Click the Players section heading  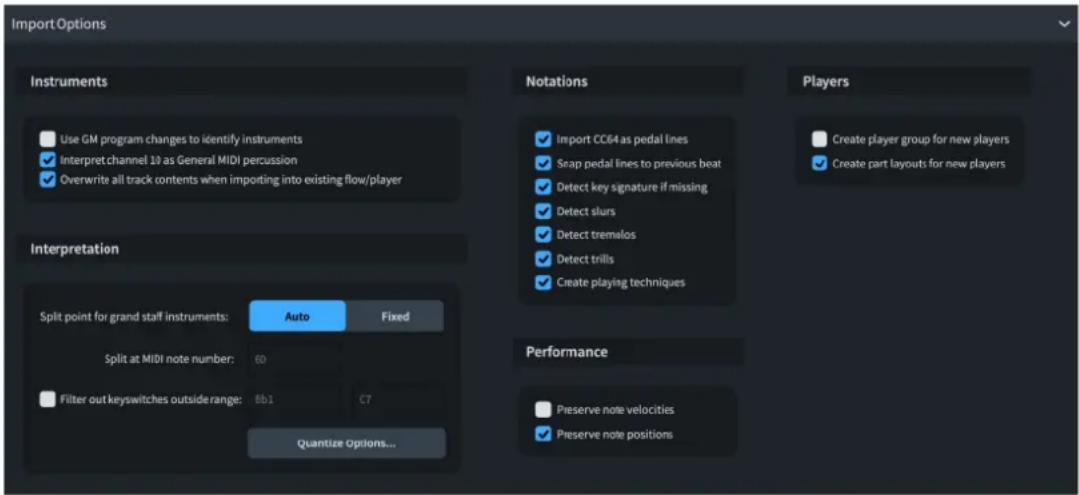coord(826,81)
